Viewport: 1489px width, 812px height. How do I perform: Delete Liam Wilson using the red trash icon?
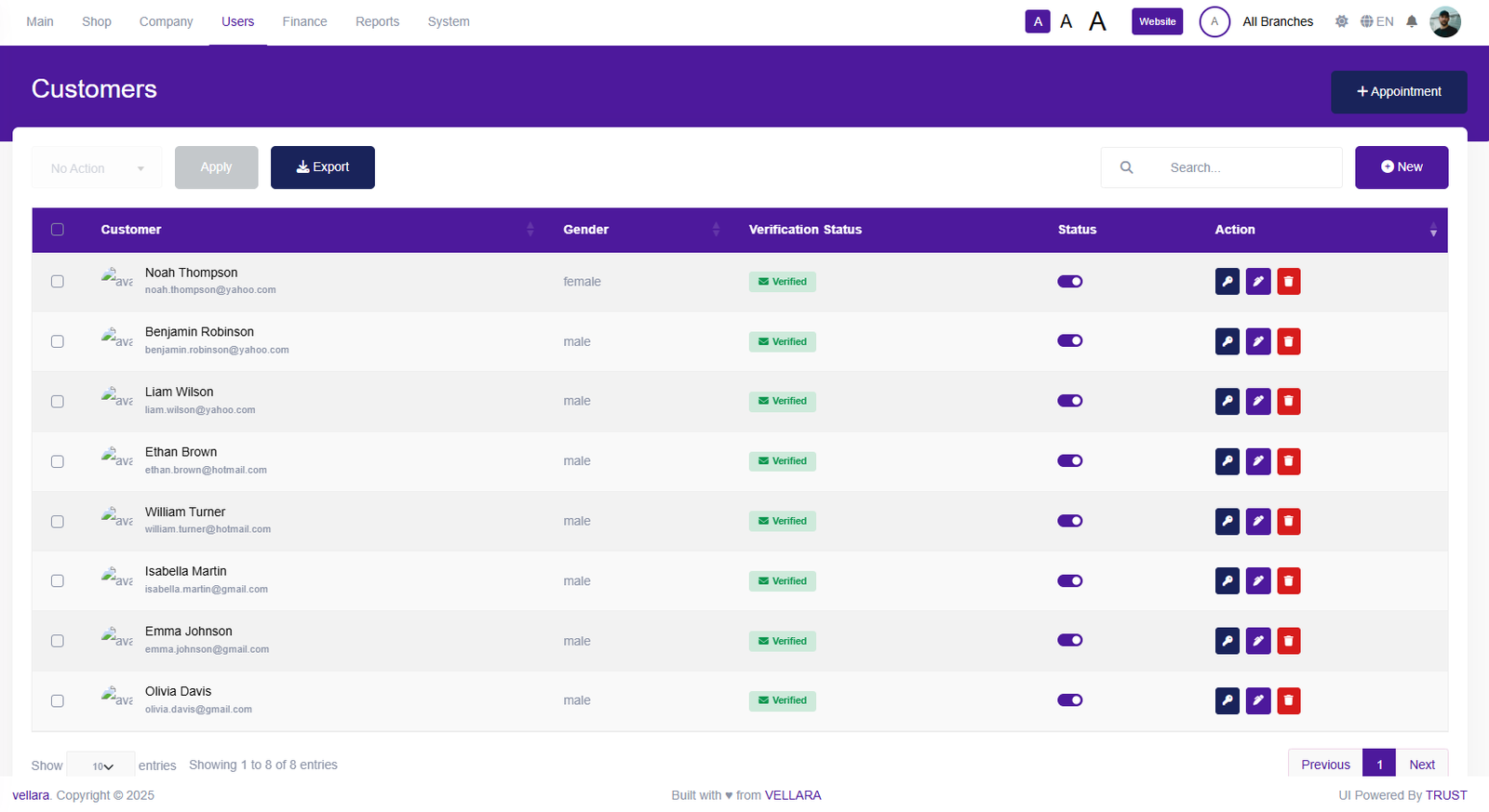[x=1289, y=402]
